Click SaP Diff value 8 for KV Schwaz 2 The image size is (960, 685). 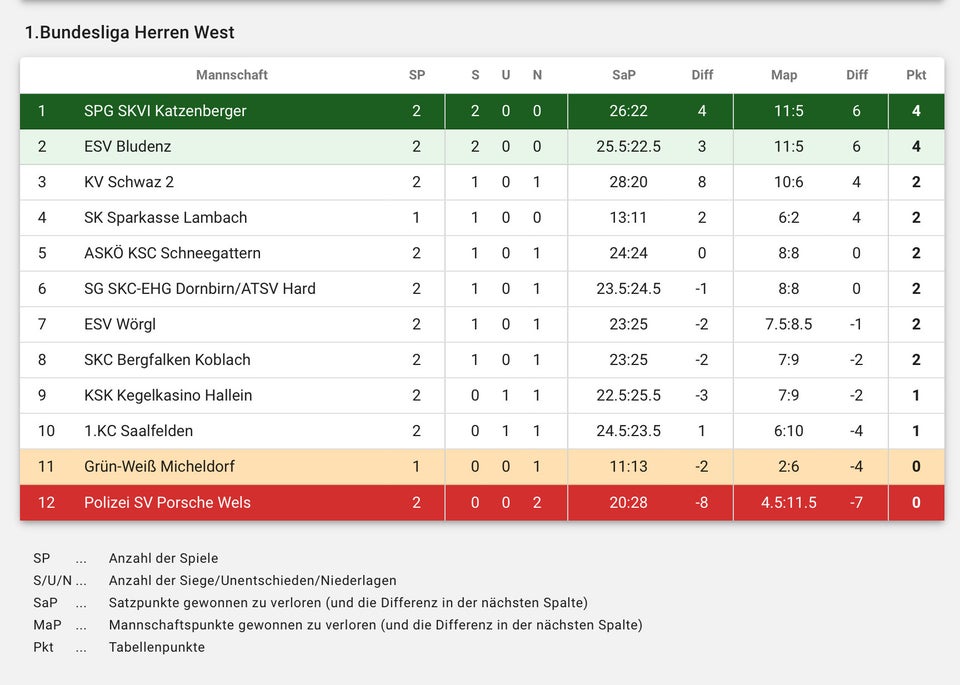point(702,182)
